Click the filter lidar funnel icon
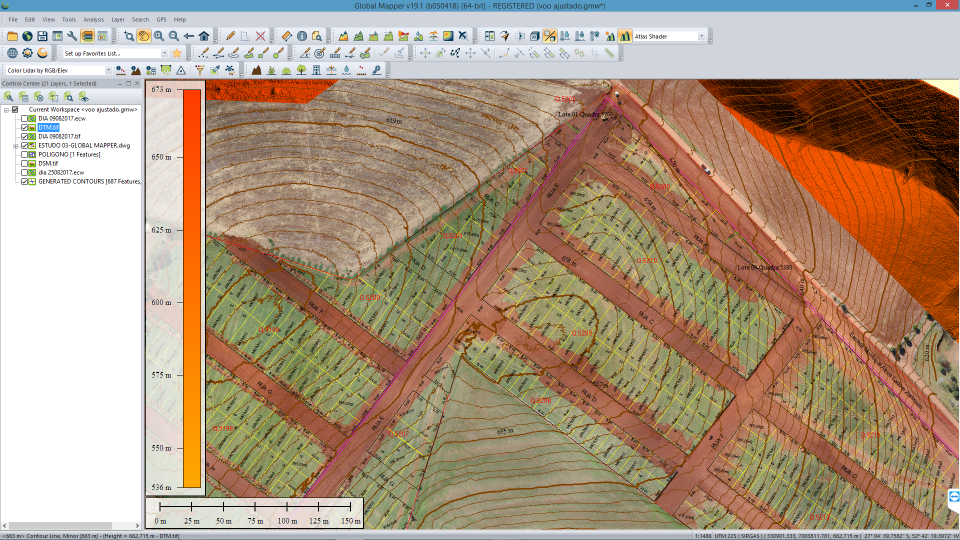Screen dimensions: 960x540 pos(200,70)
